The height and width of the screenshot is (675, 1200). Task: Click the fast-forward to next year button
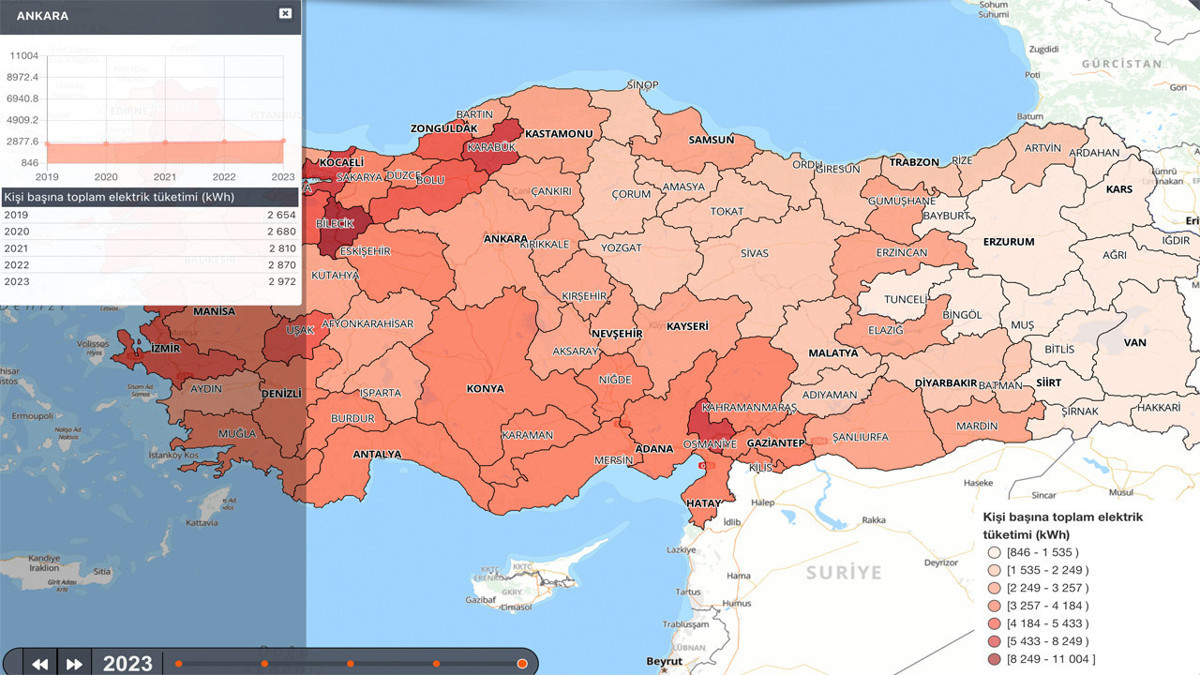tap(74, 663)
